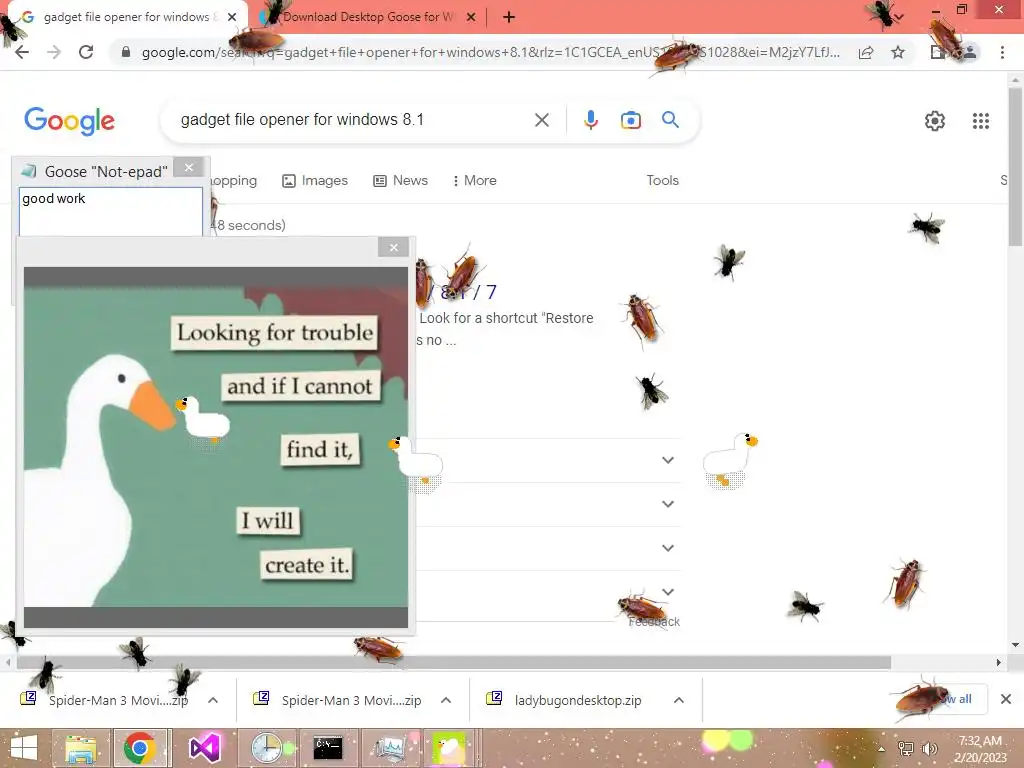The width and height of the screenshot is (1024, 768).
Task: Open Chrome's three-dot menu
Action: (1002, 52)
